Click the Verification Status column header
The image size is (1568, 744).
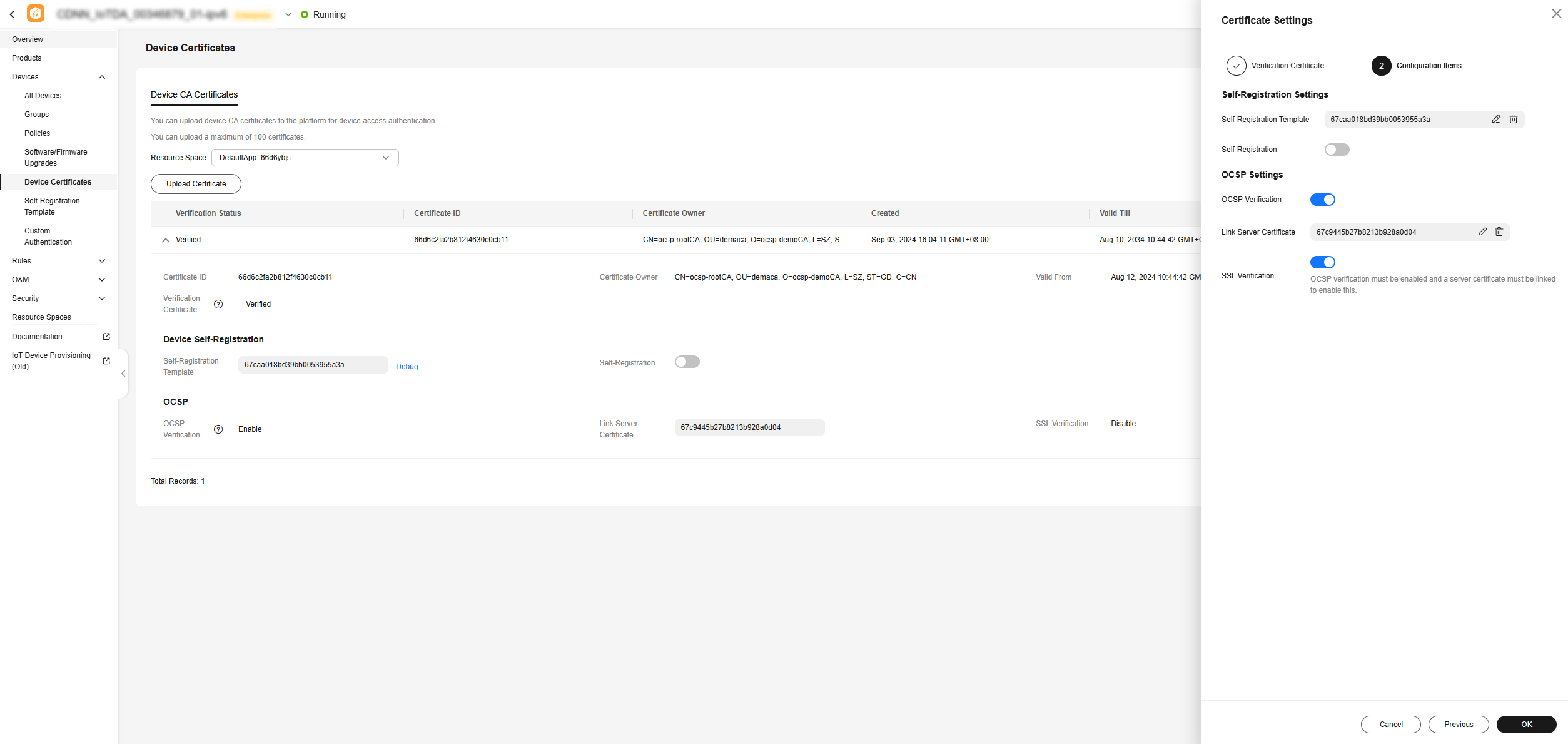tap(208, 213)
